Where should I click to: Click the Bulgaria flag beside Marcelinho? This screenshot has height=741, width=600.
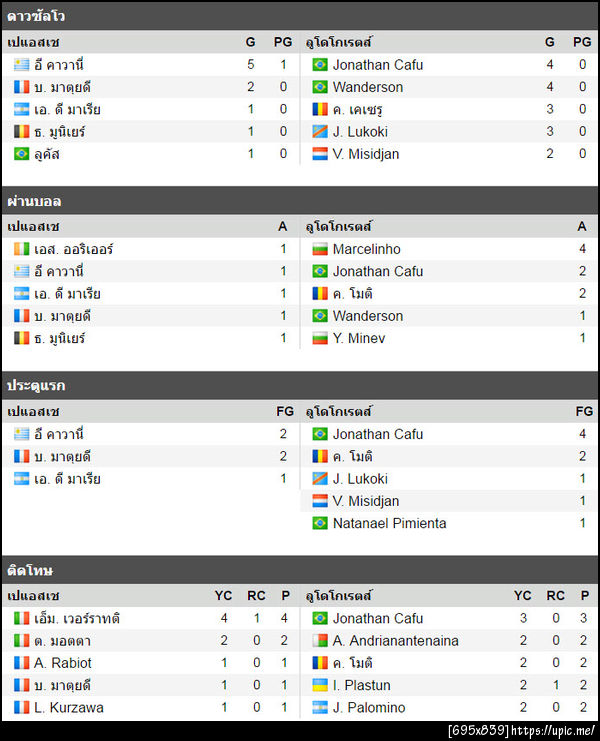(320, 249)
